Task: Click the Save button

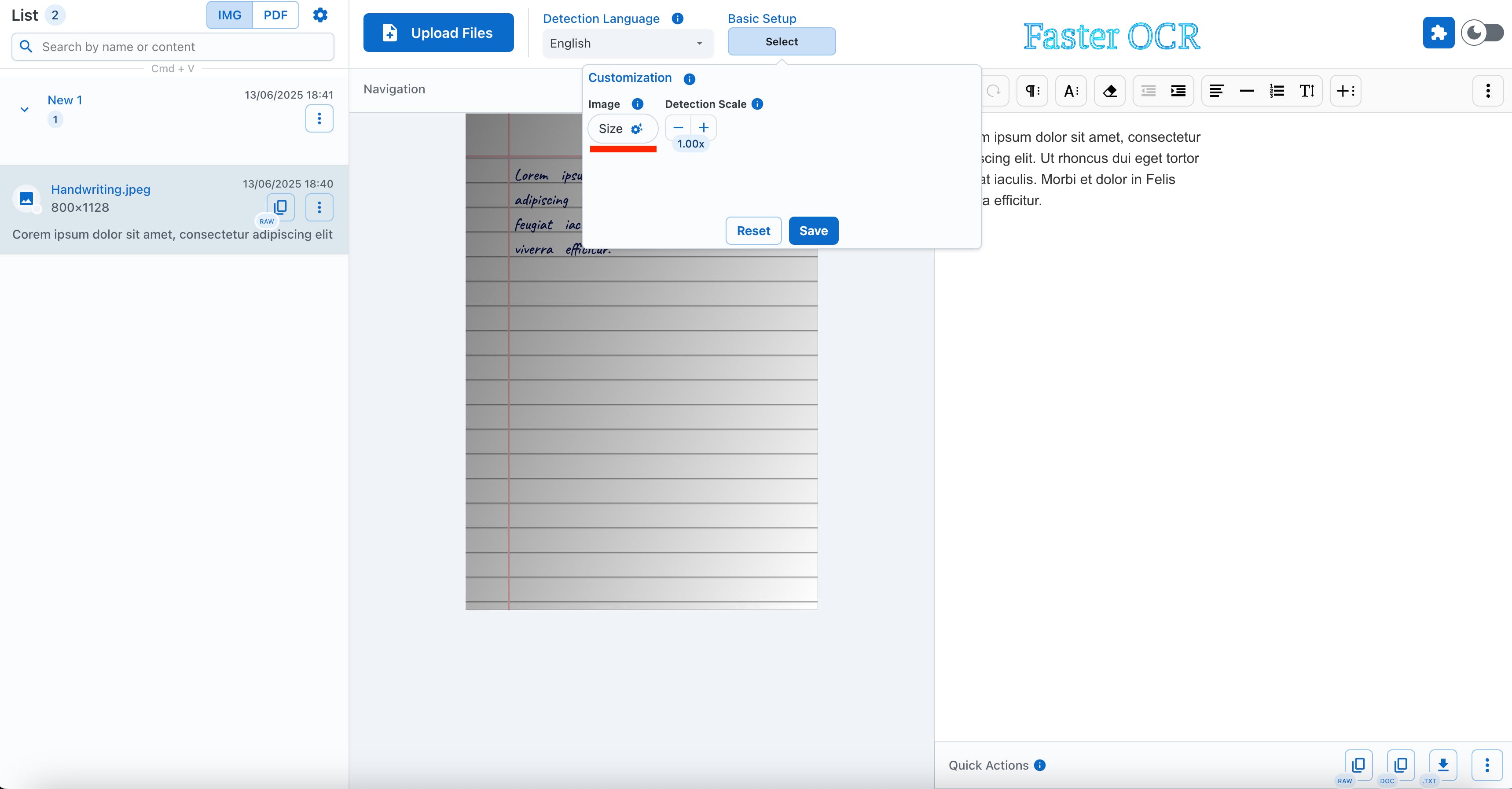Action: click(x=813, y=231)
